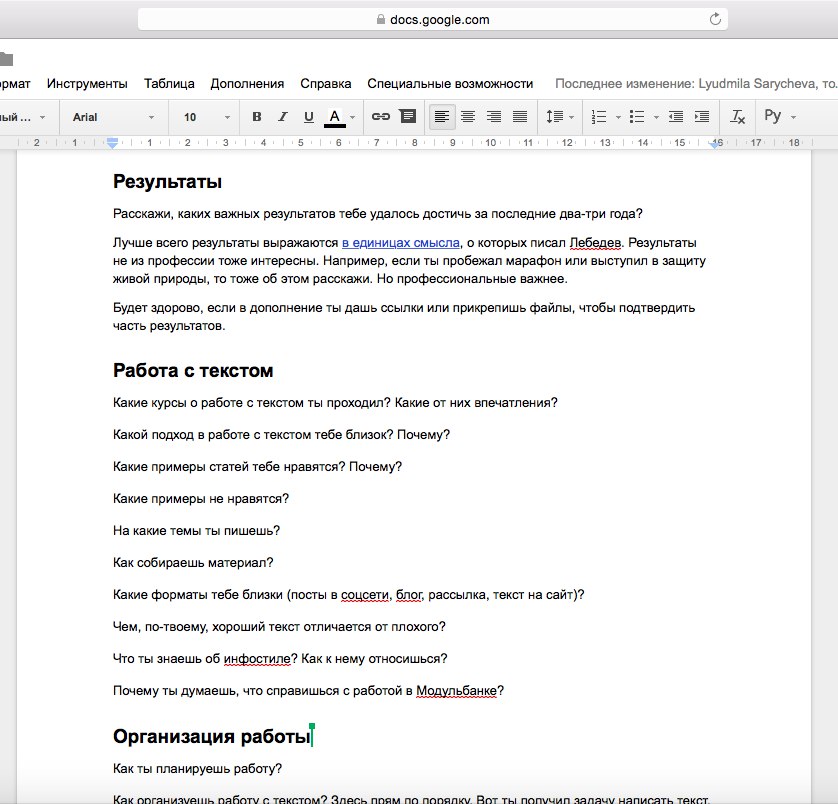The height and width of the screenshot is (804, 838).
Task: Open the Таблица menu
Action: tap(169, 83)
